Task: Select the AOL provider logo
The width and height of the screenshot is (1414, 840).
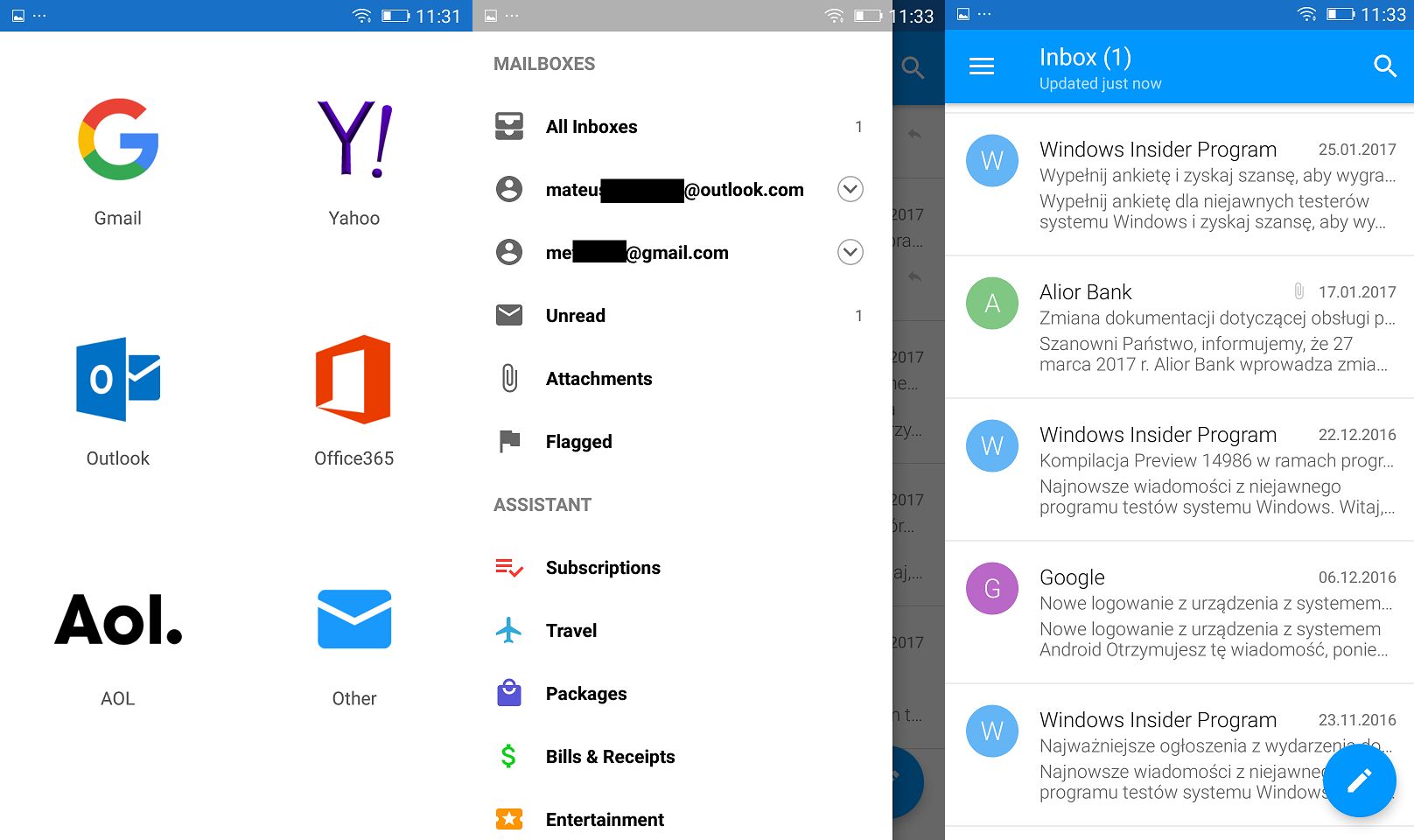Action: click(118, 619)
